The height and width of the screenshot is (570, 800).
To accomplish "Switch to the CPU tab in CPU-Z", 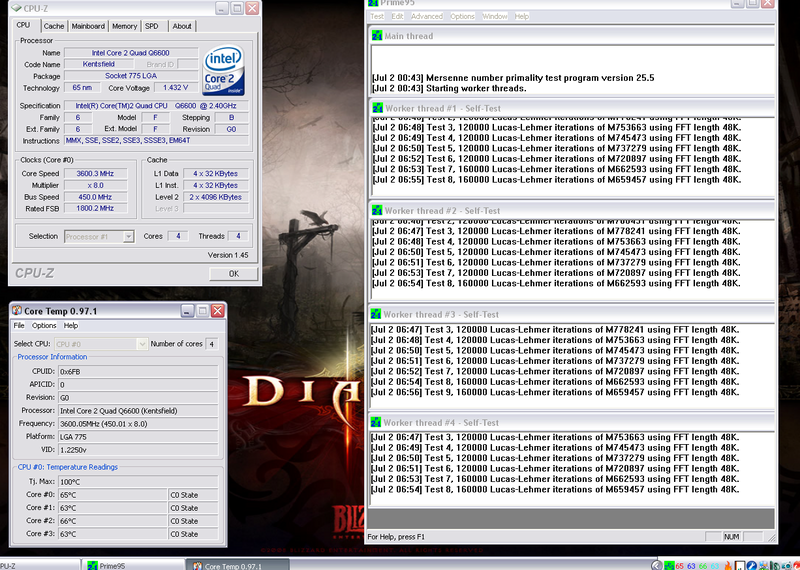I will click(x=23, y=25).
